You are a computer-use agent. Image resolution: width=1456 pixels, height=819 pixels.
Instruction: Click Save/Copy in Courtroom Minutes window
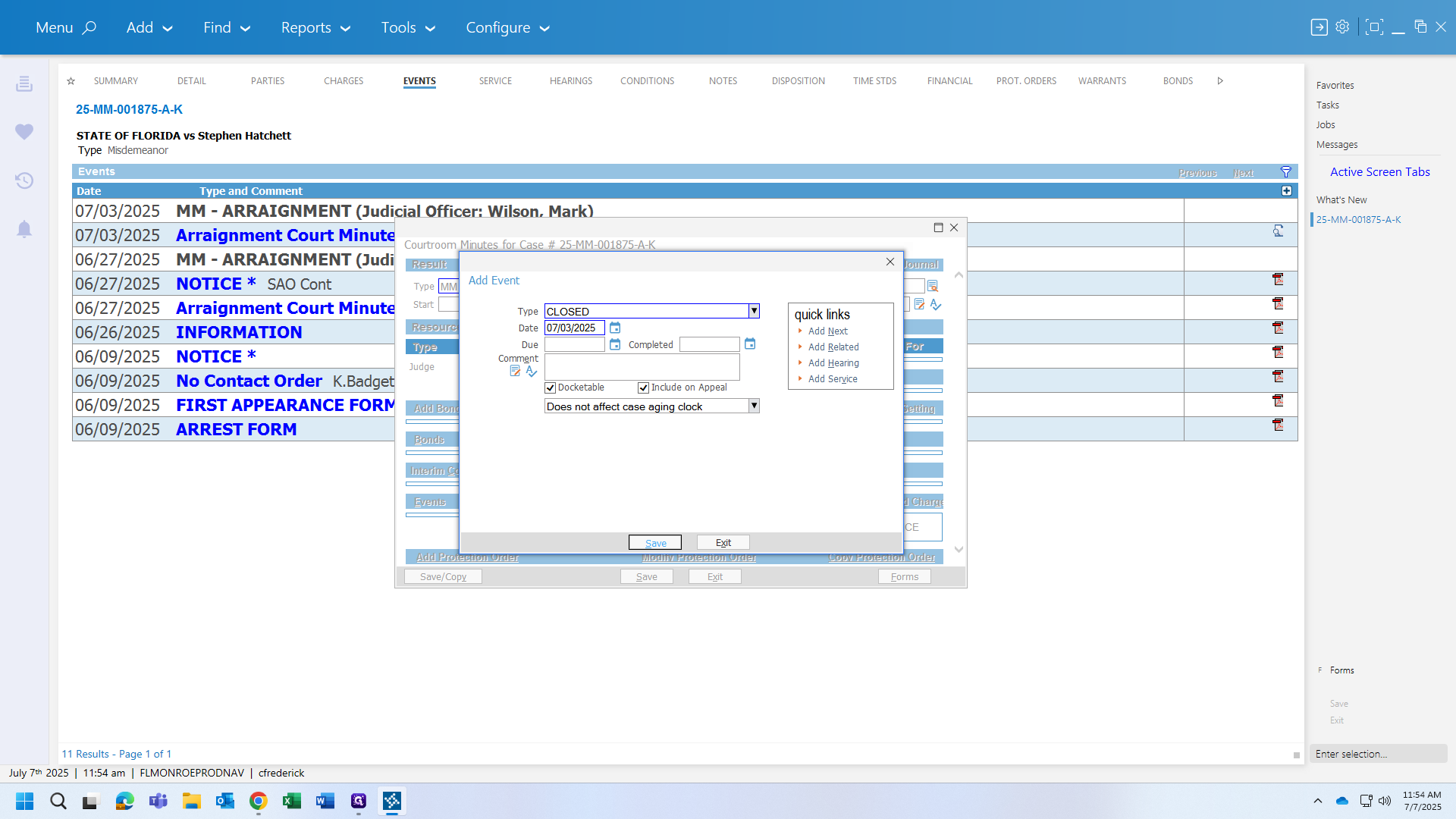click(x=444, y=576)
